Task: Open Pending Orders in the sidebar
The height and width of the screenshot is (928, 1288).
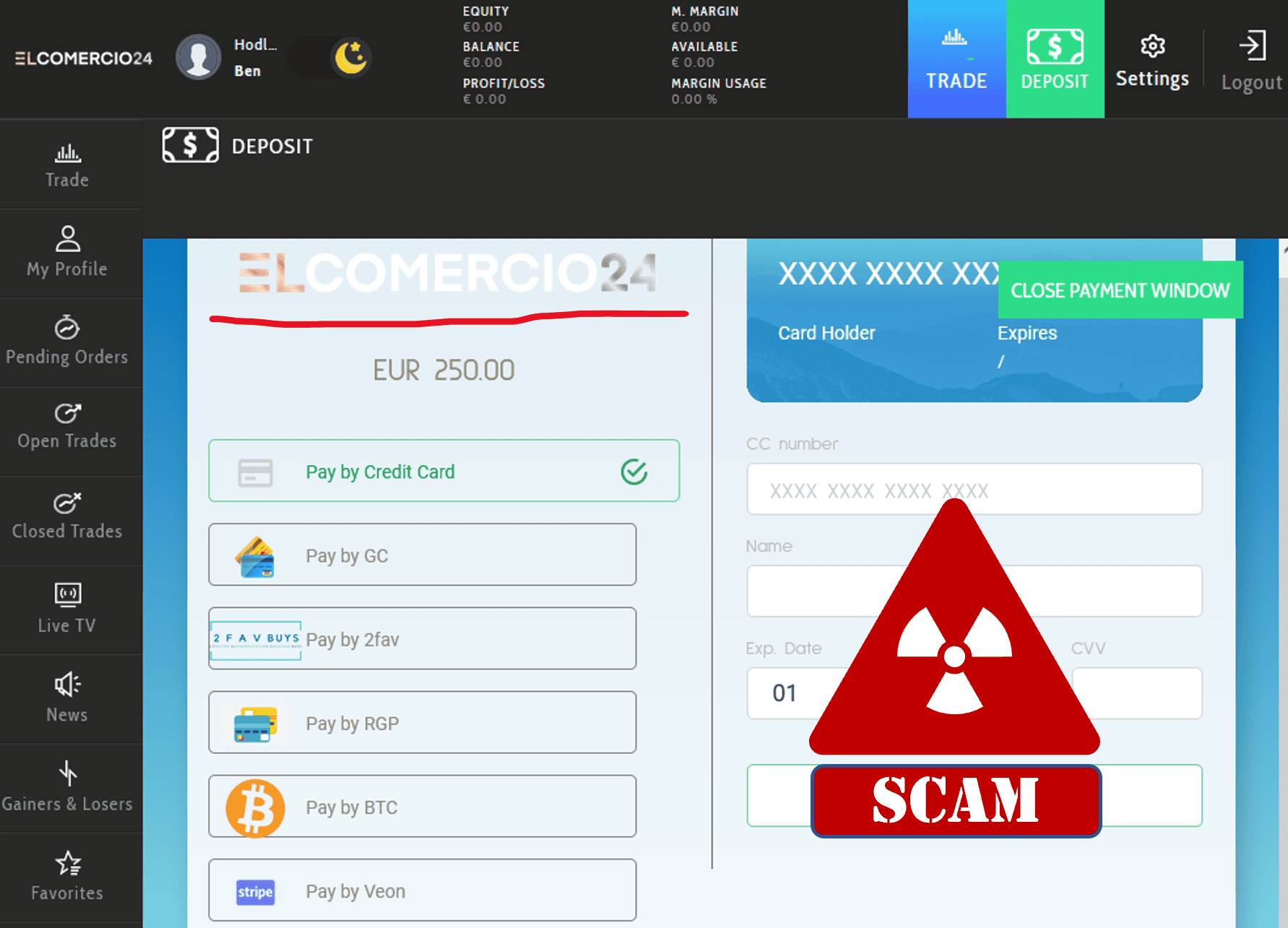Action: [x=67, y=342]
